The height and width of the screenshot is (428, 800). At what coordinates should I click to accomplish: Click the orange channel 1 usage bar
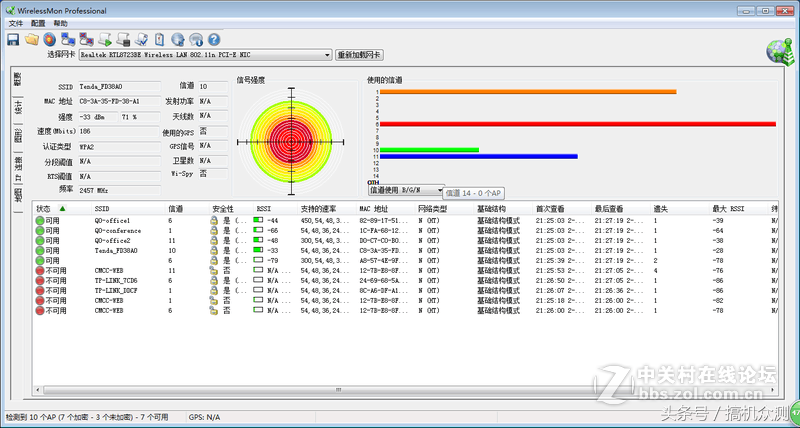click(528, 92)
